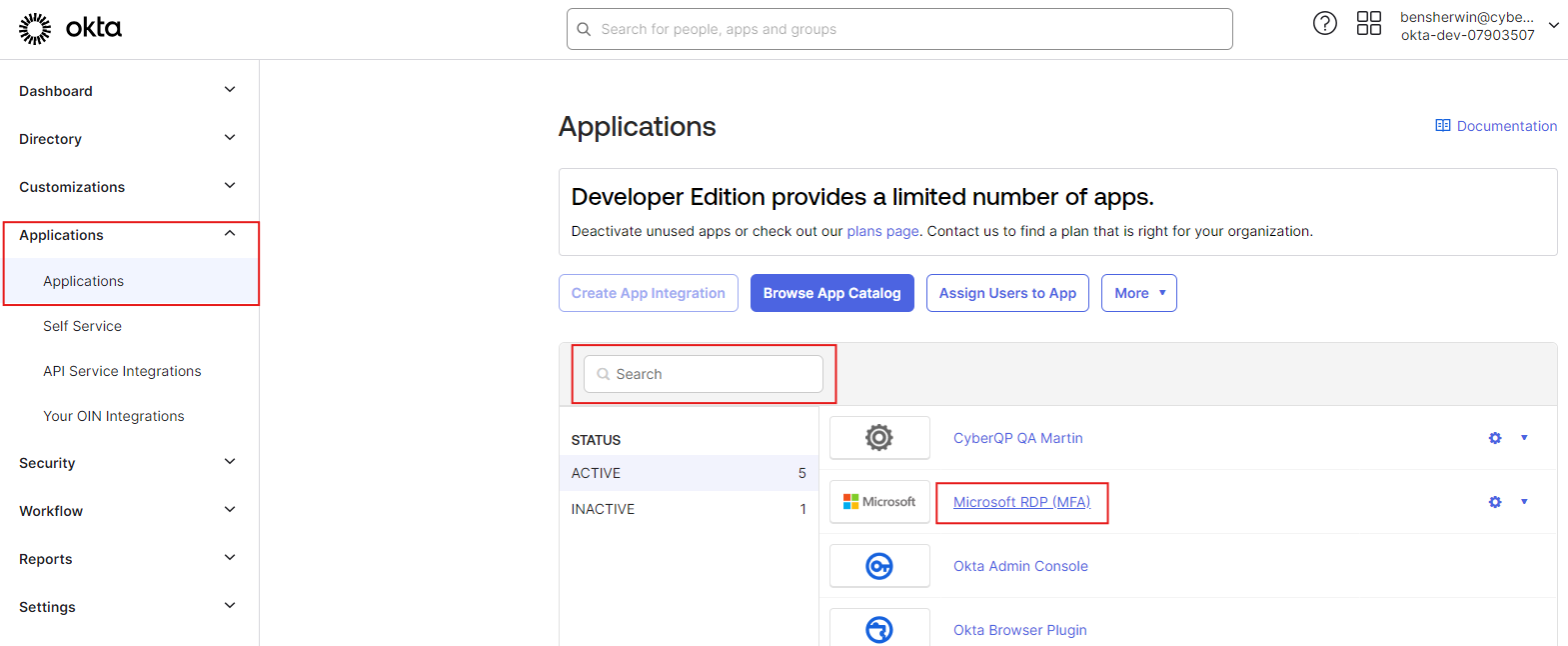
Task: Click the magnifier icon in the app list search
Action: click(x=604, y=374)
